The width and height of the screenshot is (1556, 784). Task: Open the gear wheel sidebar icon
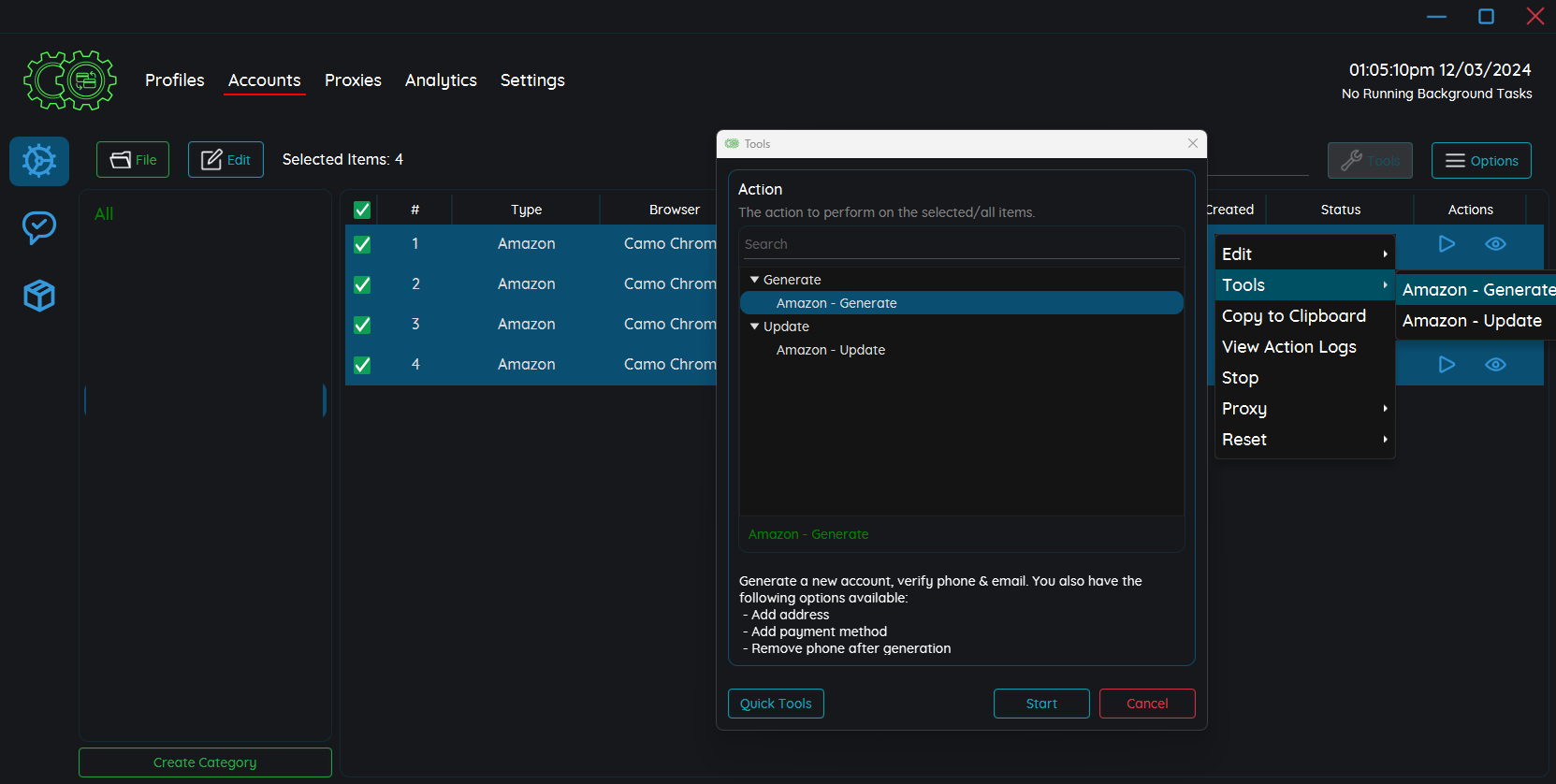click(x=39, y=161)
